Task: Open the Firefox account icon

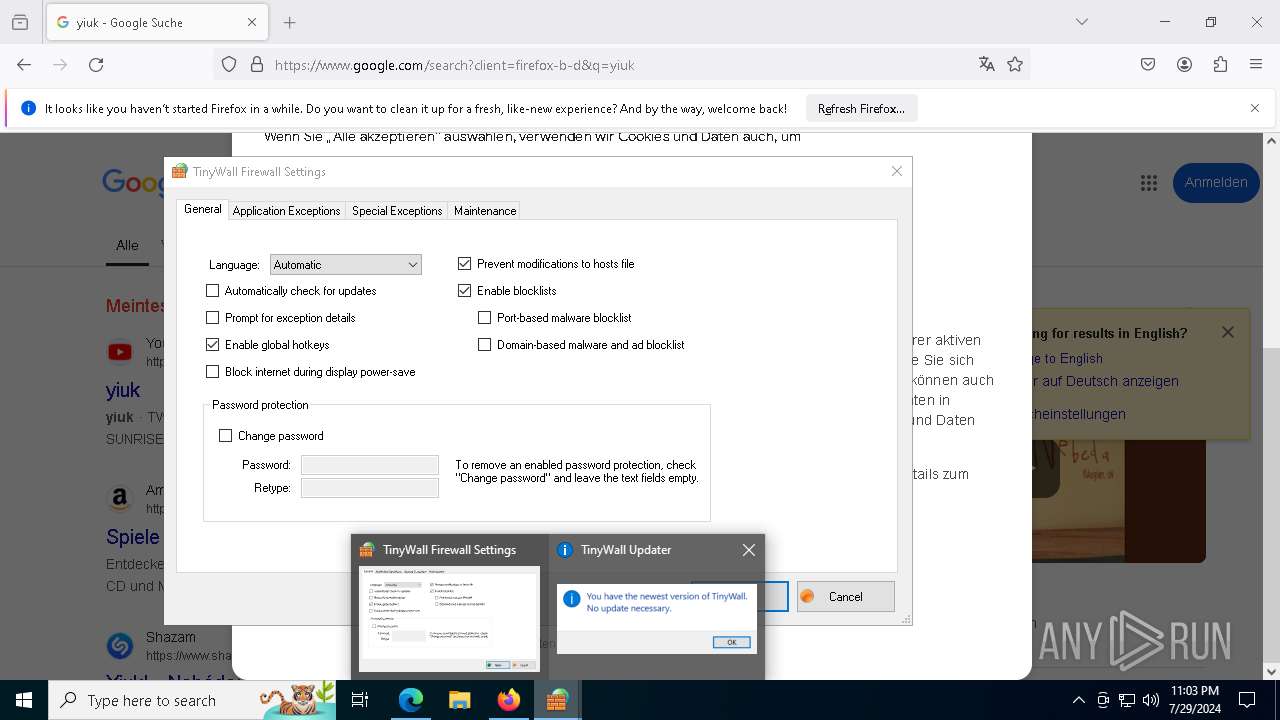Action: tap(1184, 65)
